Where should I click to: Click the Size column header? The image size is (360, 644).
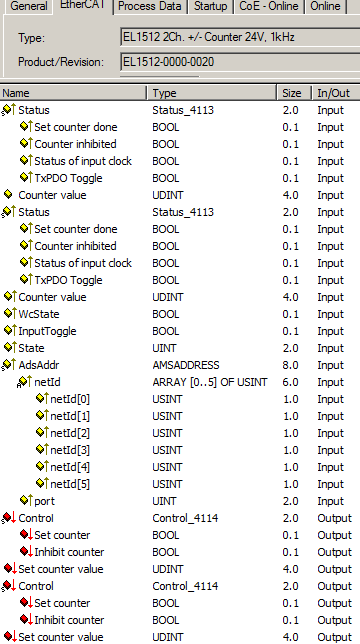(x=294, y=93)
